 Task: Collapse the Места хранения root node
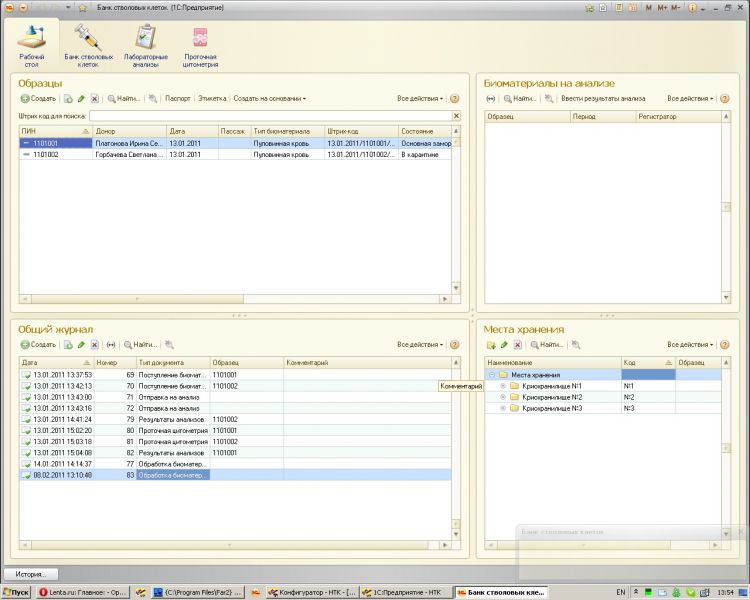(x=492, y=375)
